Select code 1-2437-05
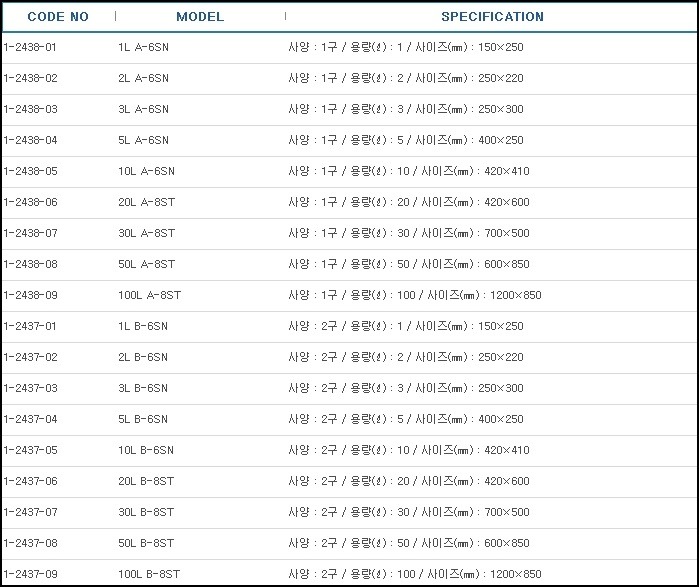699x587 pixels. (30, 450)
